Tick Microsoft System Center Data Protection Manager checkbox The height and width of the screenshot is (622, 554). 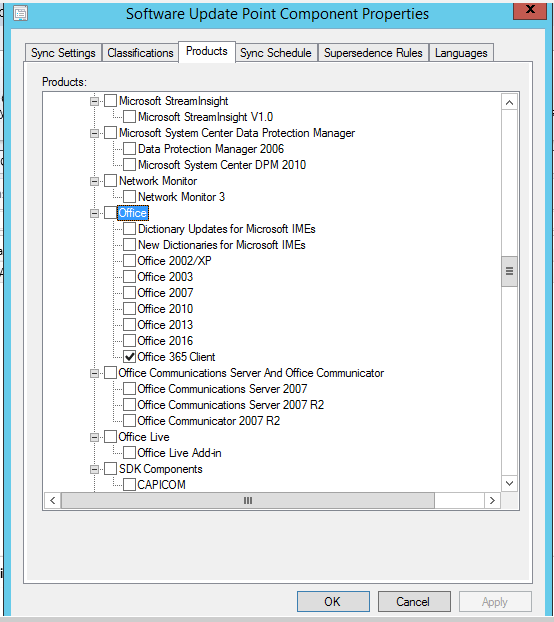point(111,133)
